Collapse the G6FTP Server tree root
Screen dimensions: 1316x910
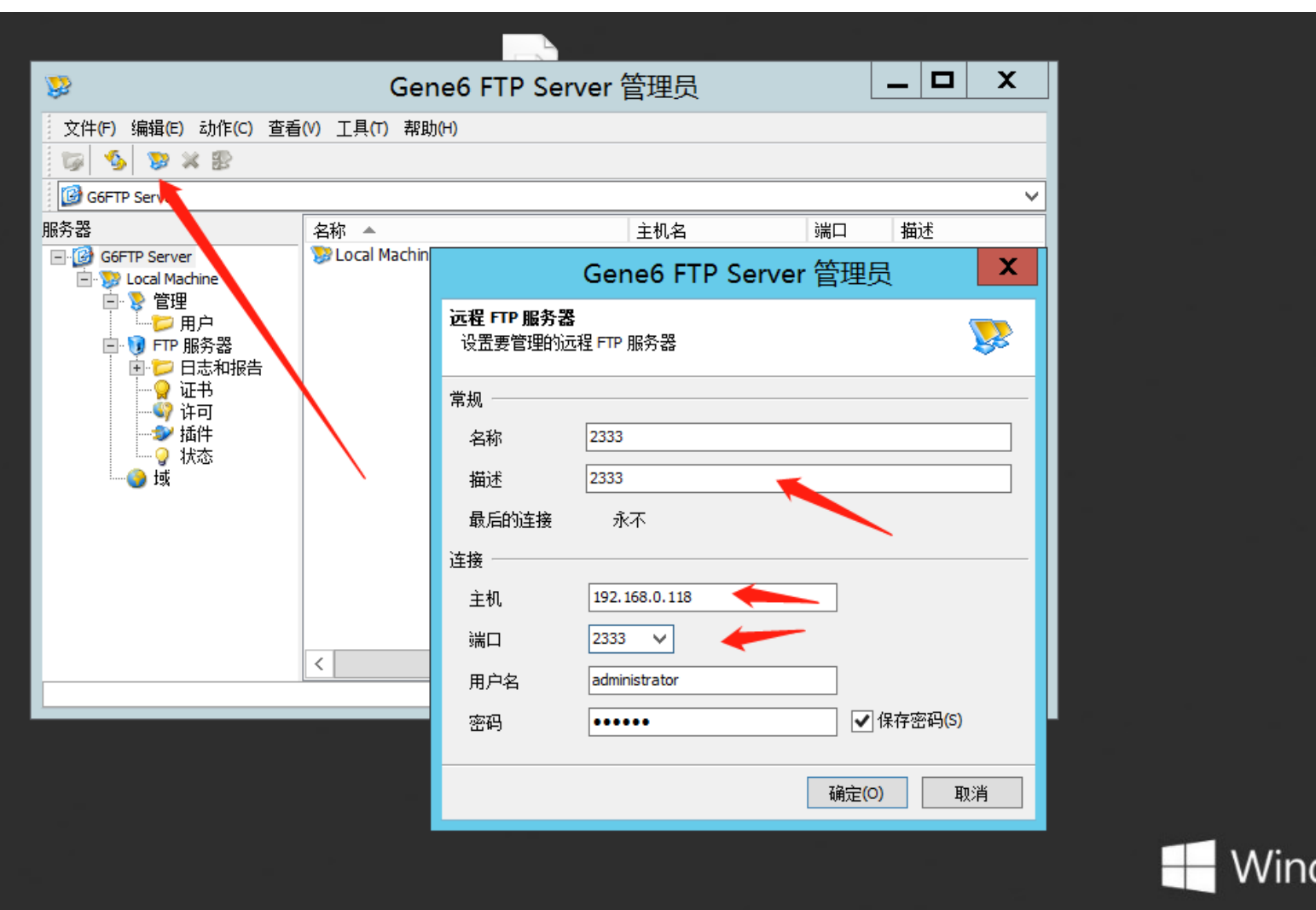[x=57, y=257]
